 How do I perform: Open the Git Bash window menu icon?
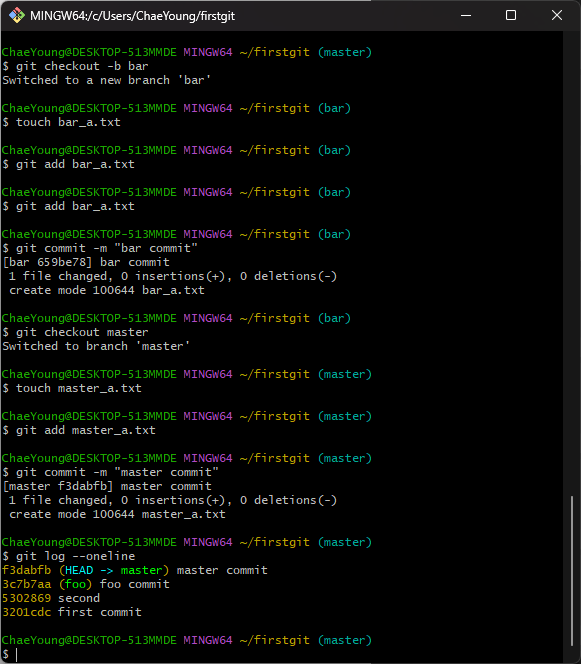pos(17,16)
